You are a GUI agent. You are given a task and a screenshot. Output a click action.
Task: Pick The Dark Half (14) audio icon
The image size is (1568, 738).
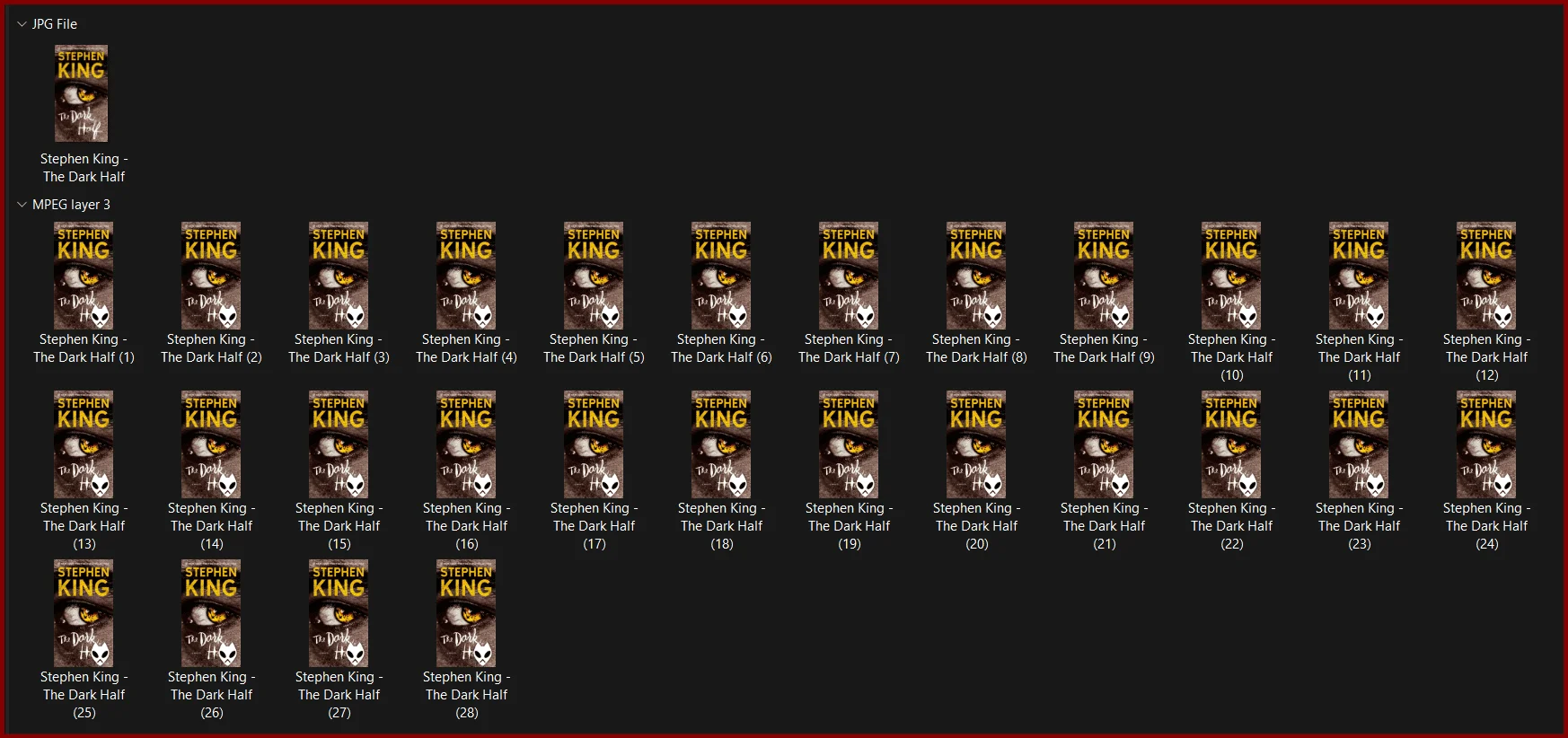[x=211, y=444]
